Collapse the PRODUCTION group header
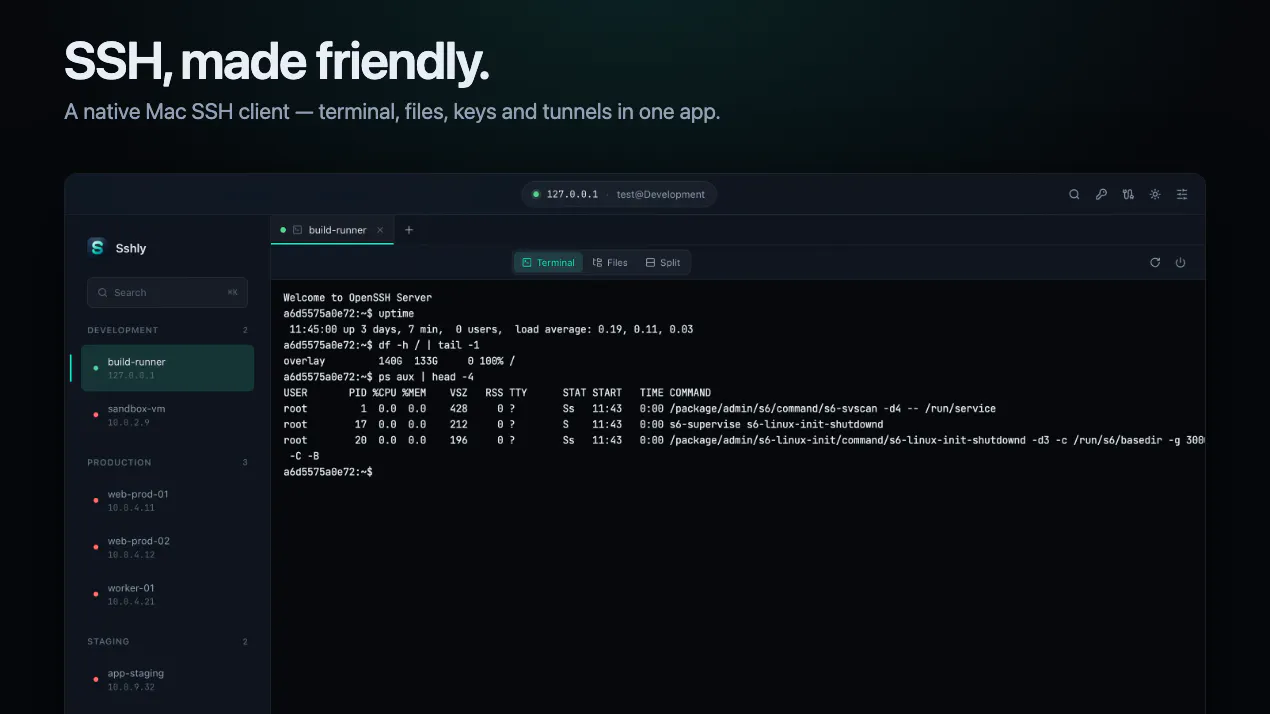Viewport: 1270px width, 714px height. click(167, 463)
